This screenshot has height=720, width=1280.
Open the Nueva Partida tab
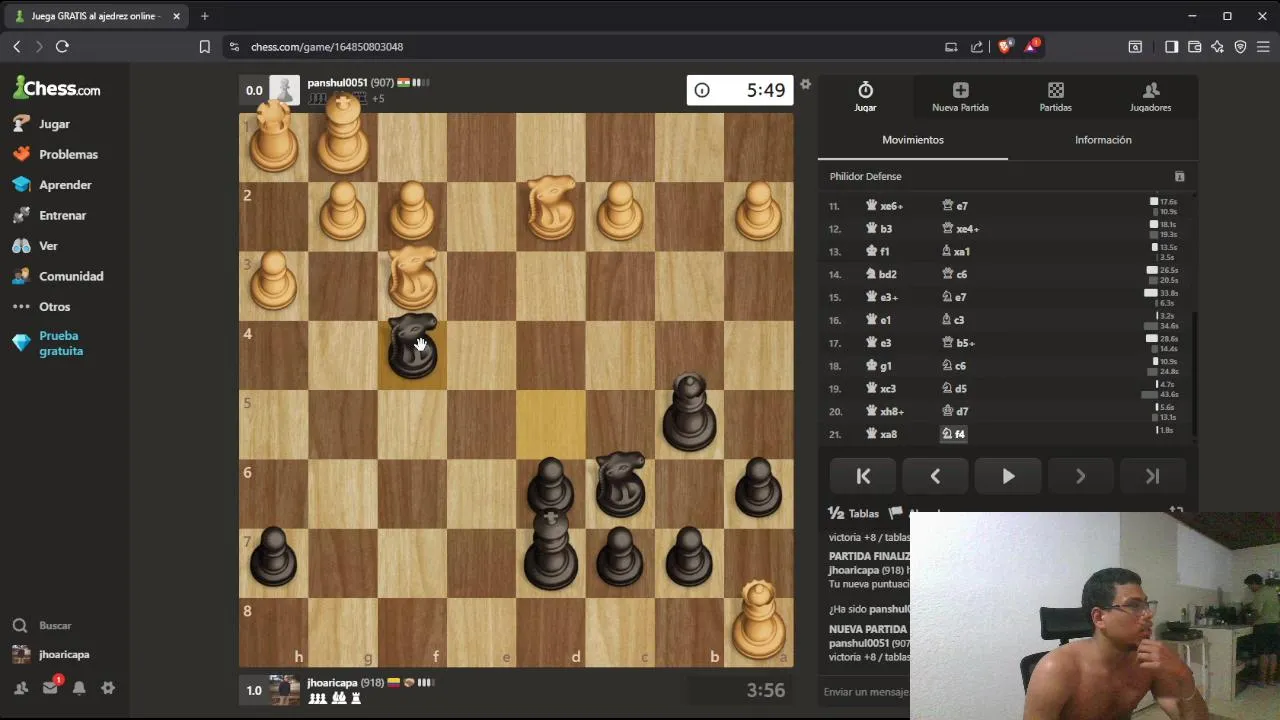pos(960,97)
